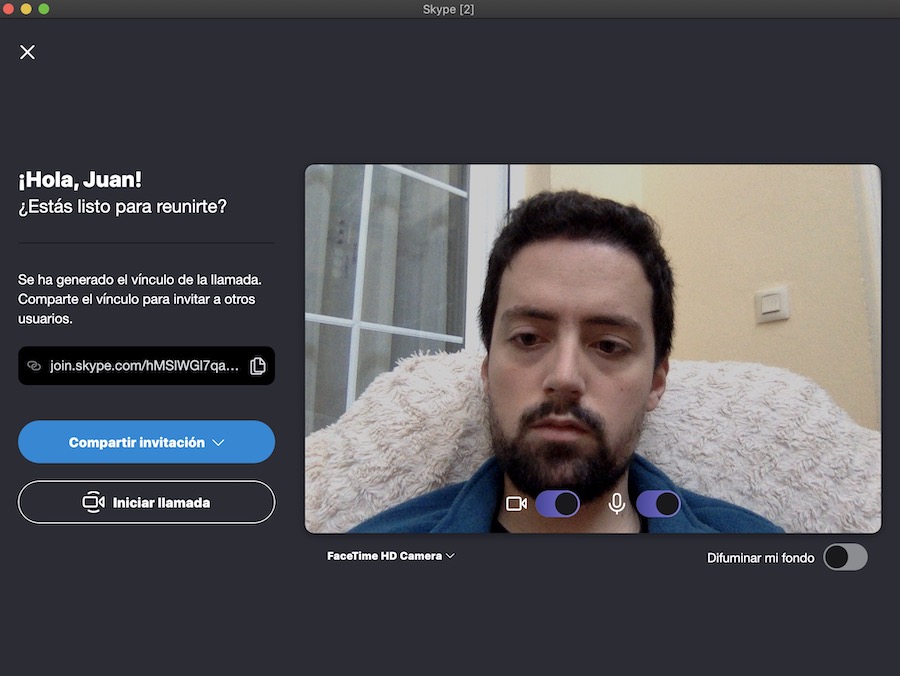Maximize the Skype window with the green button

[x=44, y=9]
